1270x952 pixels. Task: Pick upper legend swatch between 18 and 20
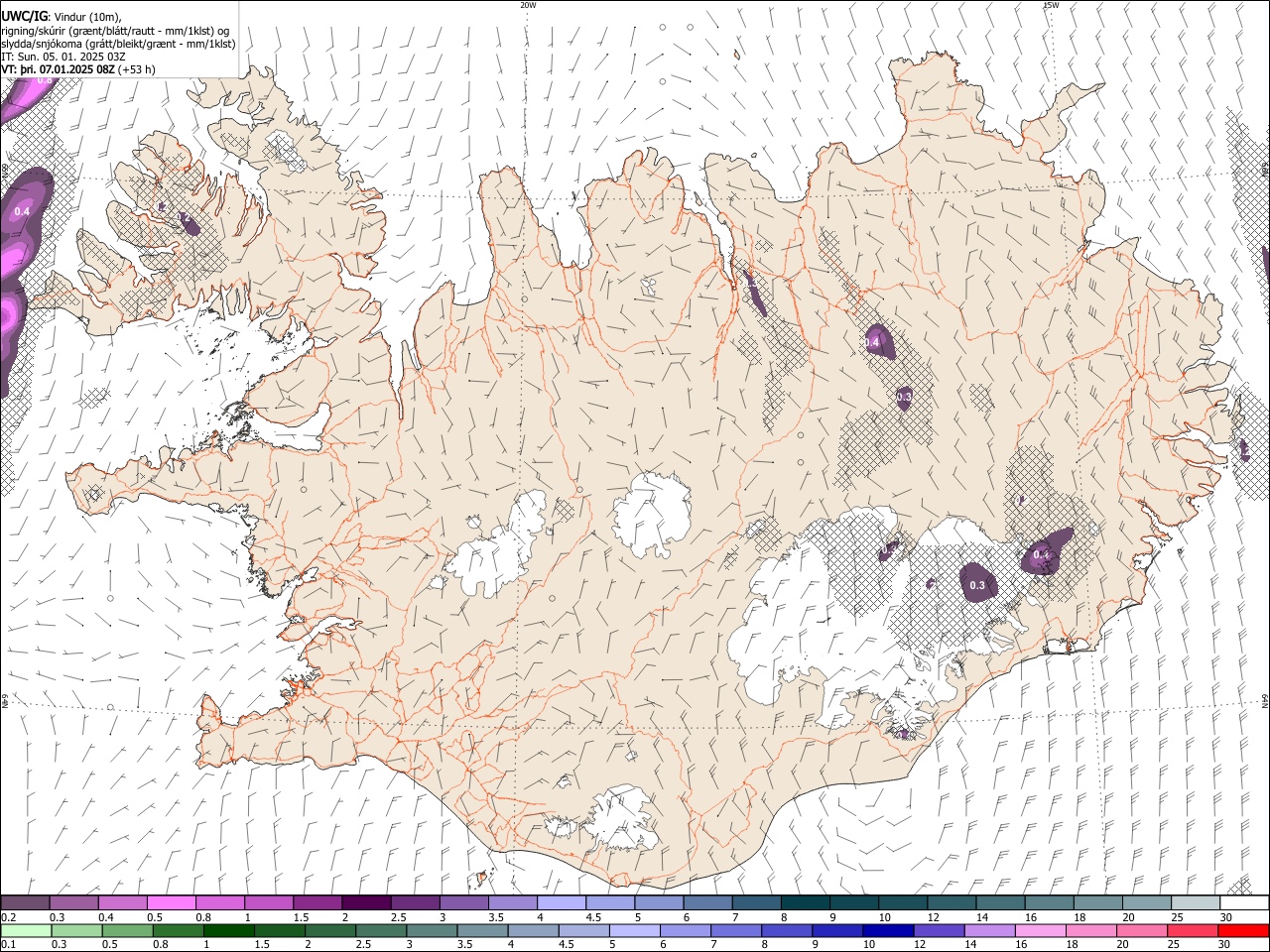pos(1097,903)
